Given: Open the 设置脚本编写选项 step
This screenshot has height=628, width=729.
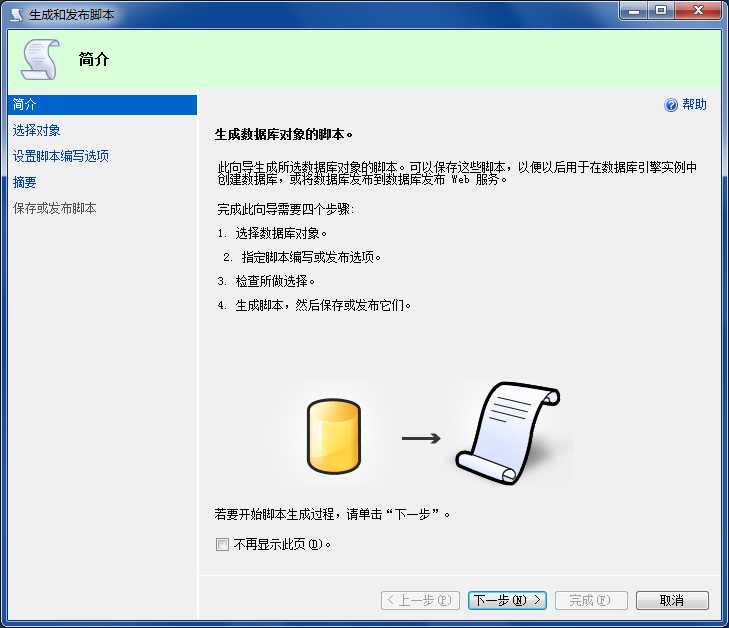Looking at the screenshot, I should click(x=60, y=156).
